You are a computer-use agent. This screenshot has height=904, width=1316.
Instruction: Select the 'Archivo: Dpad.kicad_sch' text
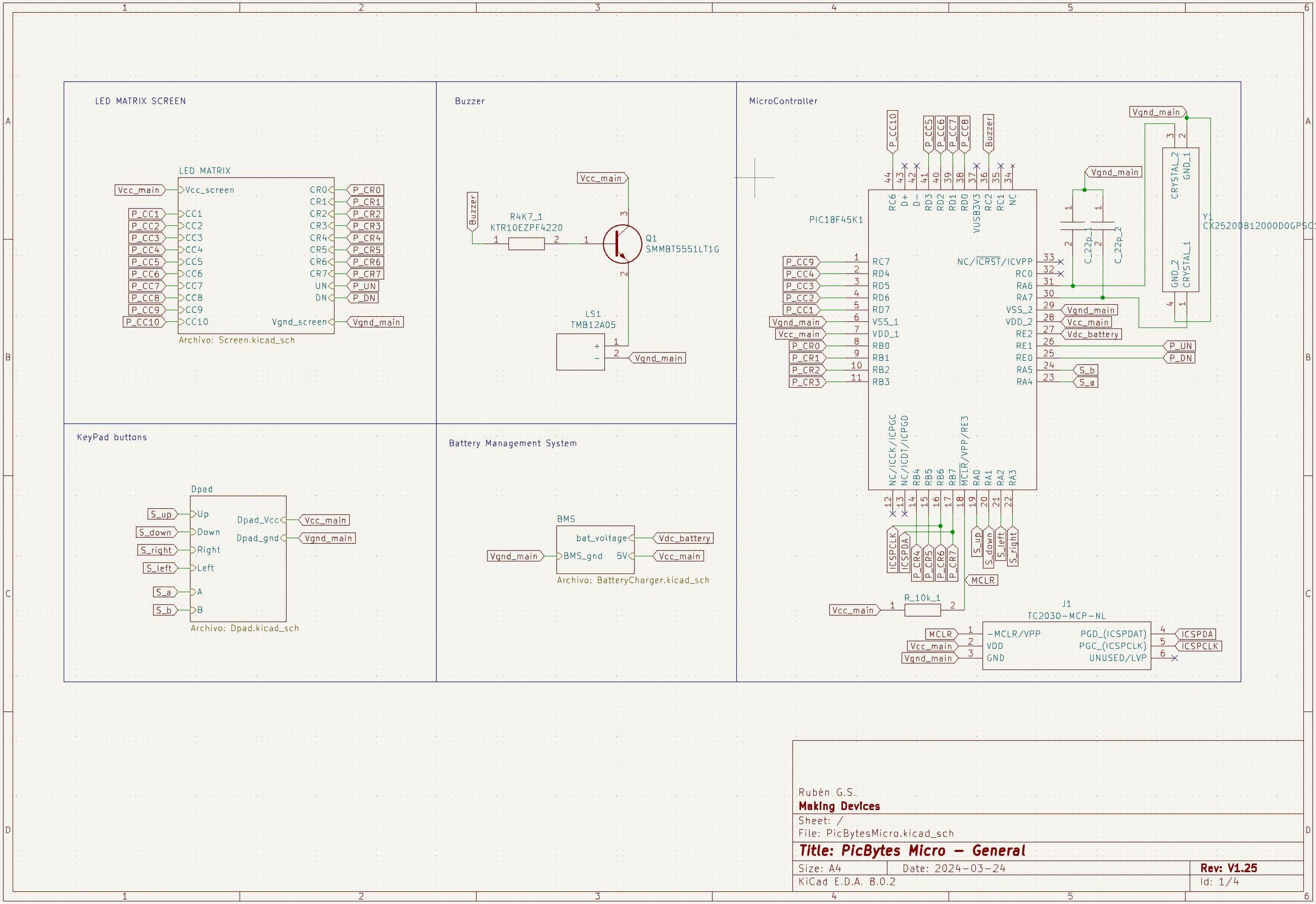[x=245, y=628]
